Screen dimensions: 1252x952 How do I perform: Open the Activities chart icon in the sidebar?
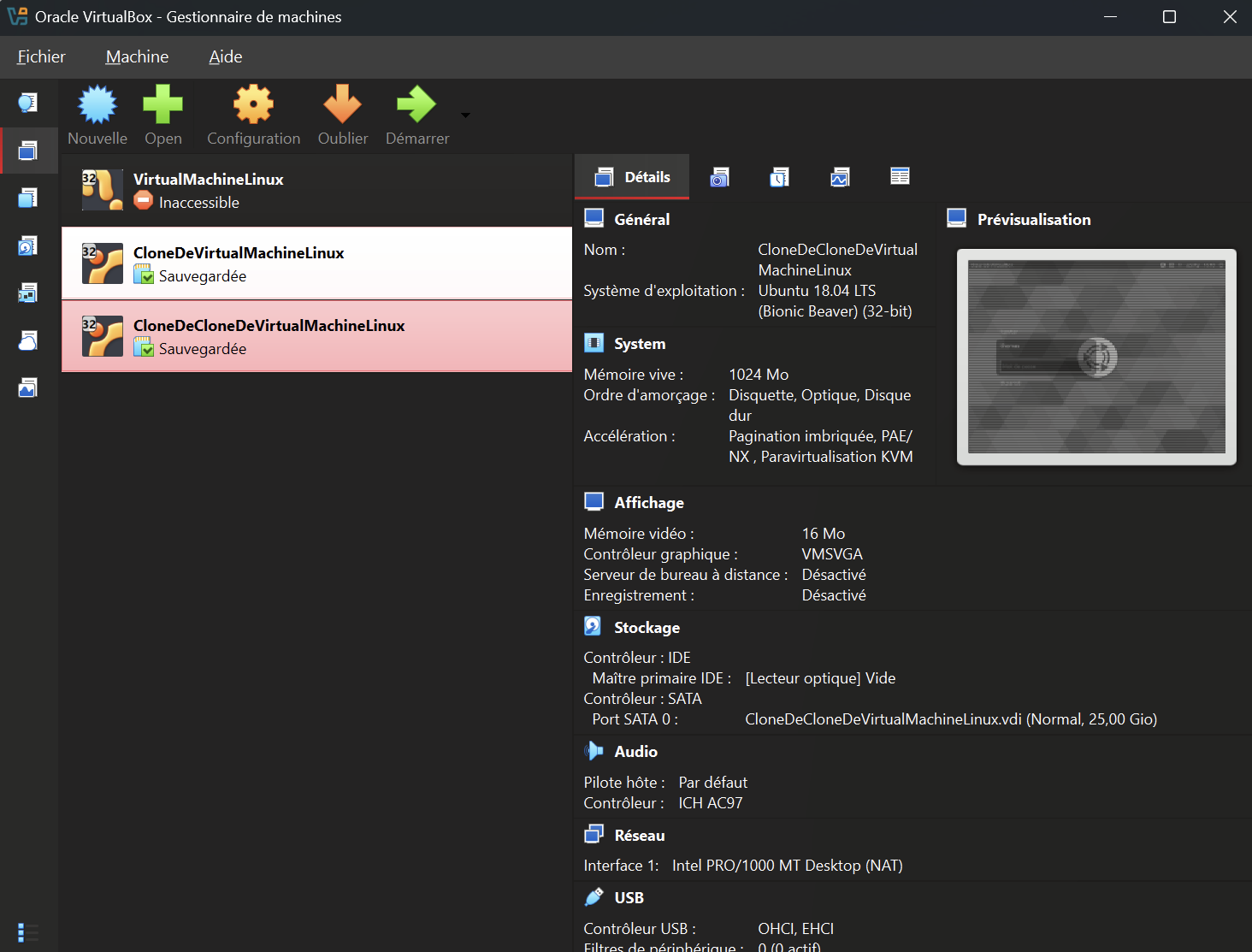point(28,388)
